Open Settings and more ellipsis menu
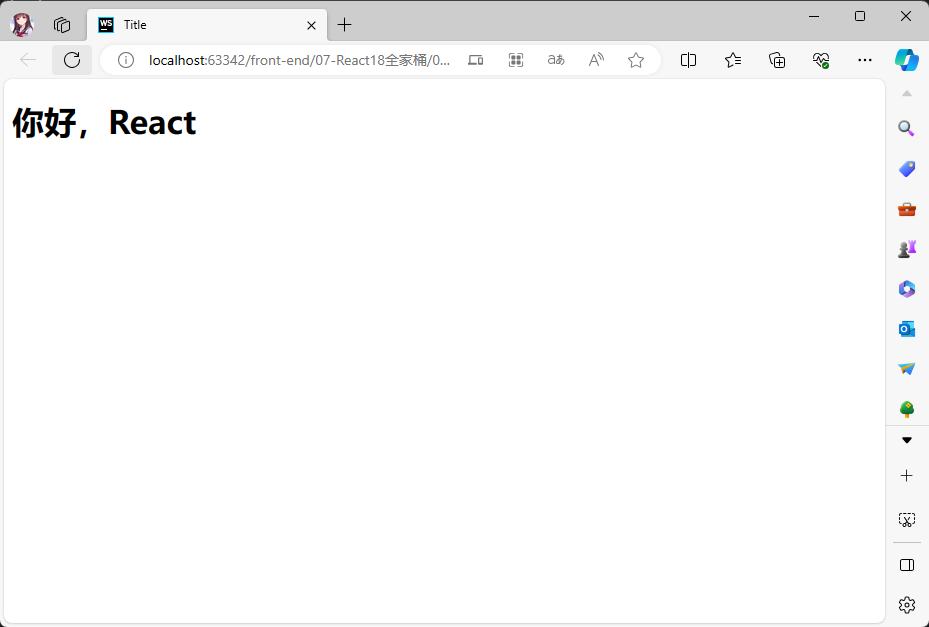929x627 pixels. coord(865,60)
